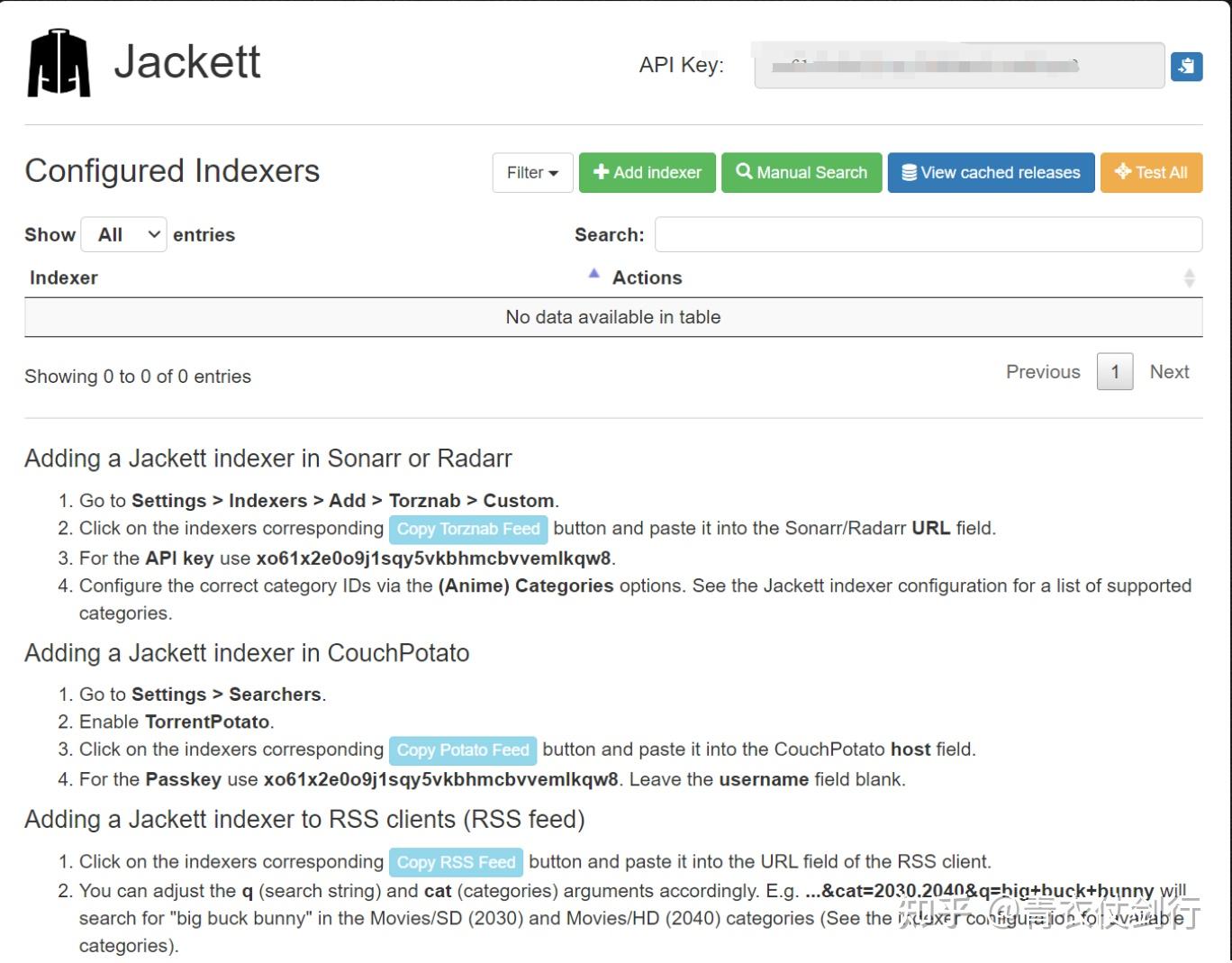Select page 1 in pagination

click(1115, 372)
